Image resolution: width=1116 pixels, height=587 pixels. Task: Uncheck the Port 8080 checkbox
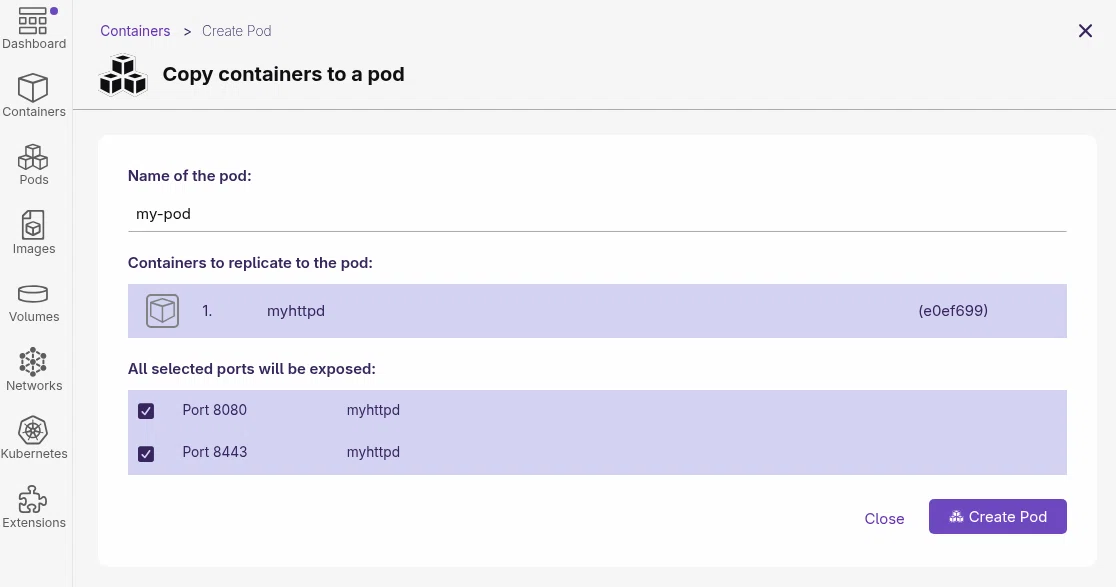click(146, 411)
